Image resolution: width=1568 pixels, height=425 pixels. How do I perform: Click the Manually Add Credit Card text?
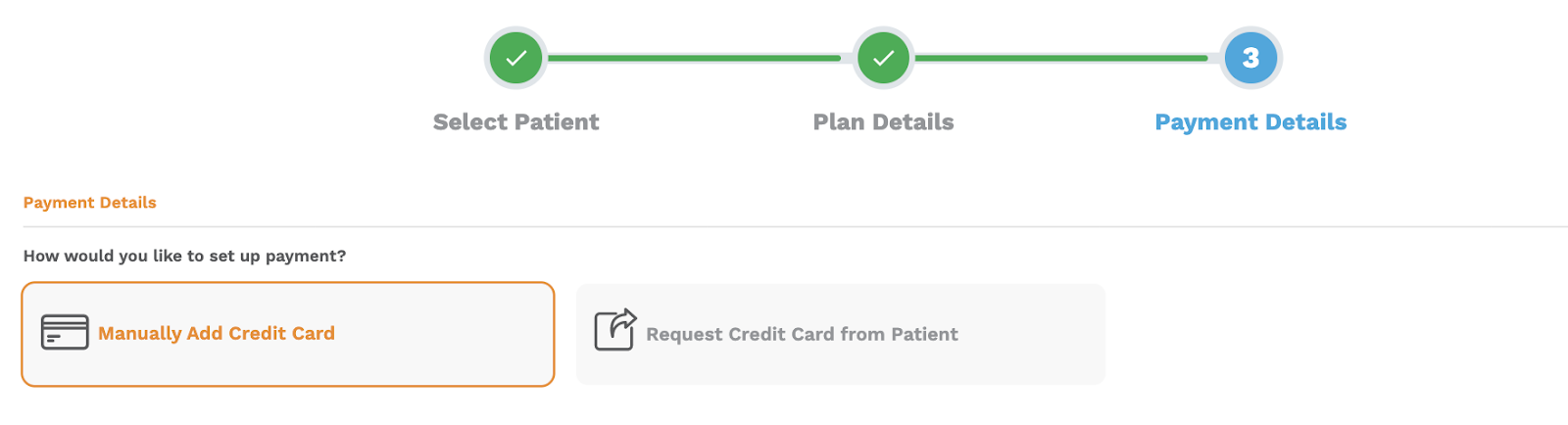pyautogui.click(x=217, y=333)
